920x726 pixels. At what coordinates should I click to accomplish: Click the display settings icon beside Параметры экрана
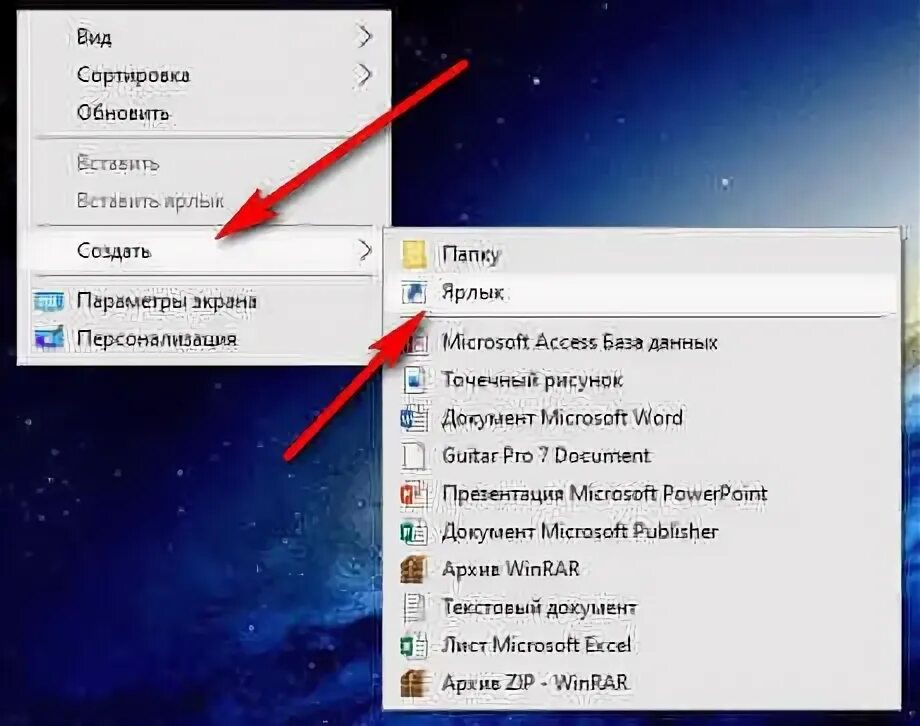[x=49, y=301]
